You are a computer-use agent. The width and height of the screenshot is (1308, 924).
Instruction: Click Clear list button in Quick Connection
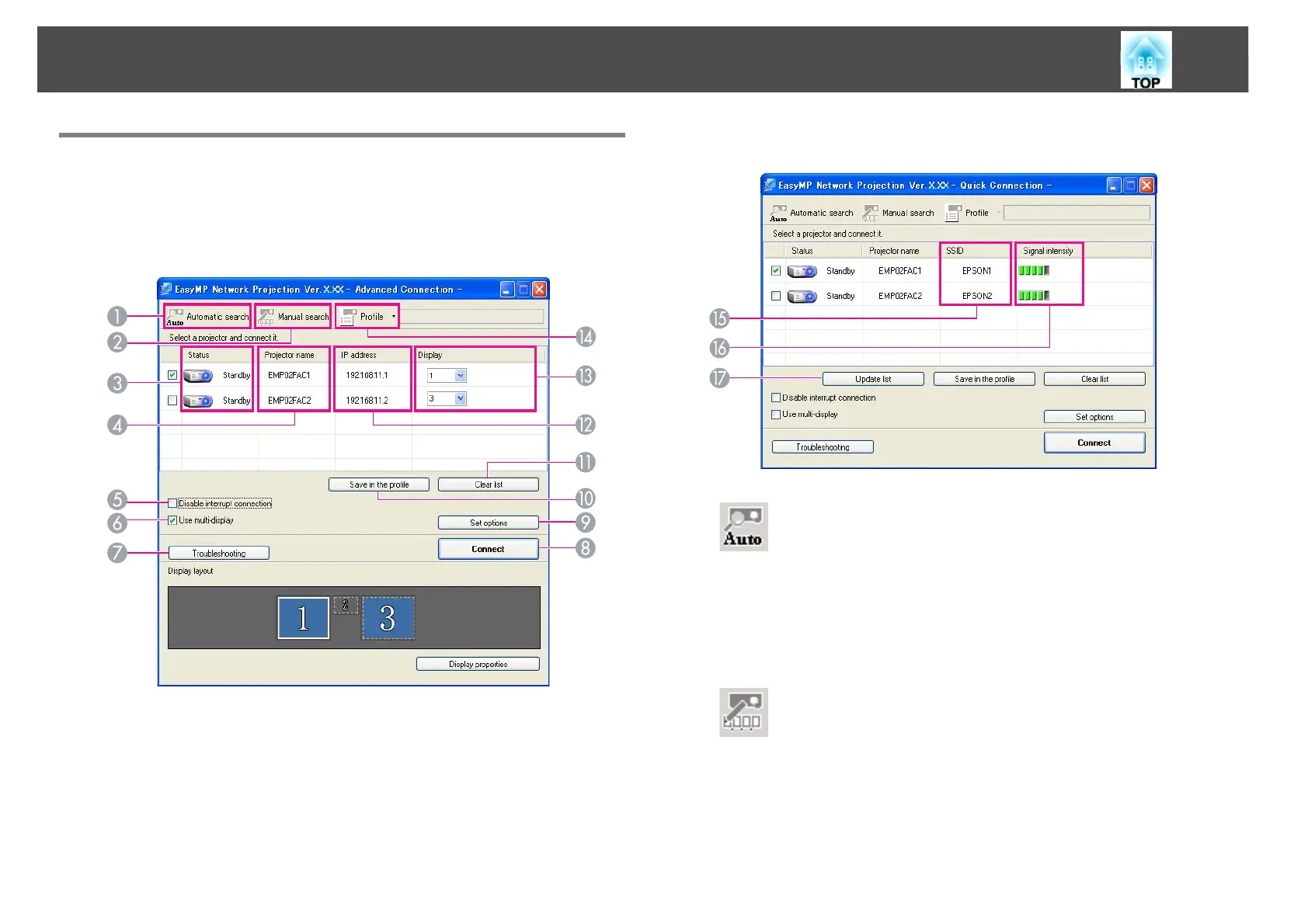1094,379
